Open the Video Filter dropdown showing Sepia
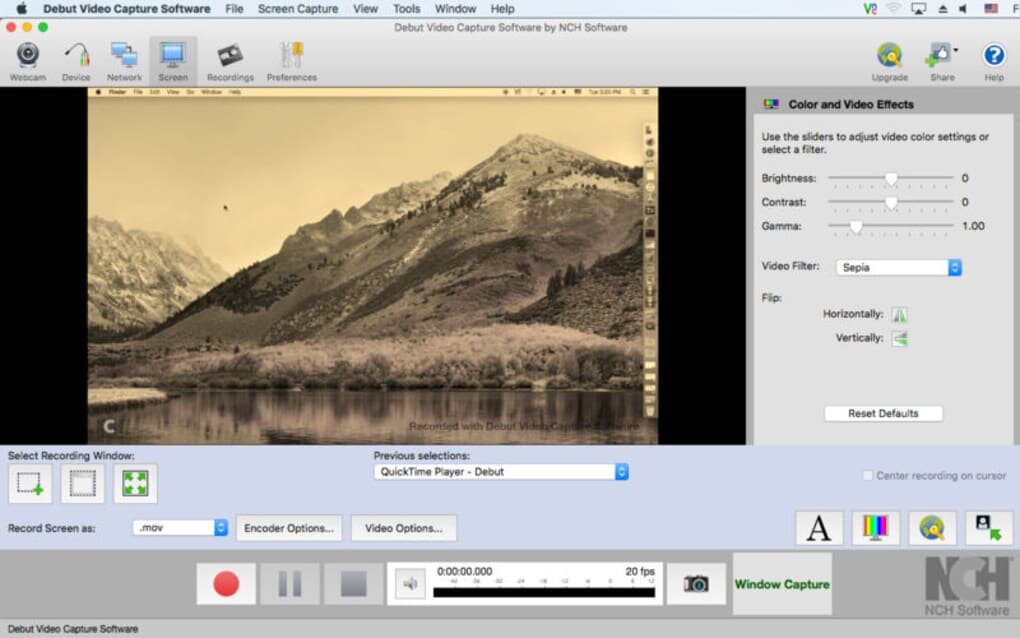This screenshot has width=1020, height=638. (x=897, y=267)
